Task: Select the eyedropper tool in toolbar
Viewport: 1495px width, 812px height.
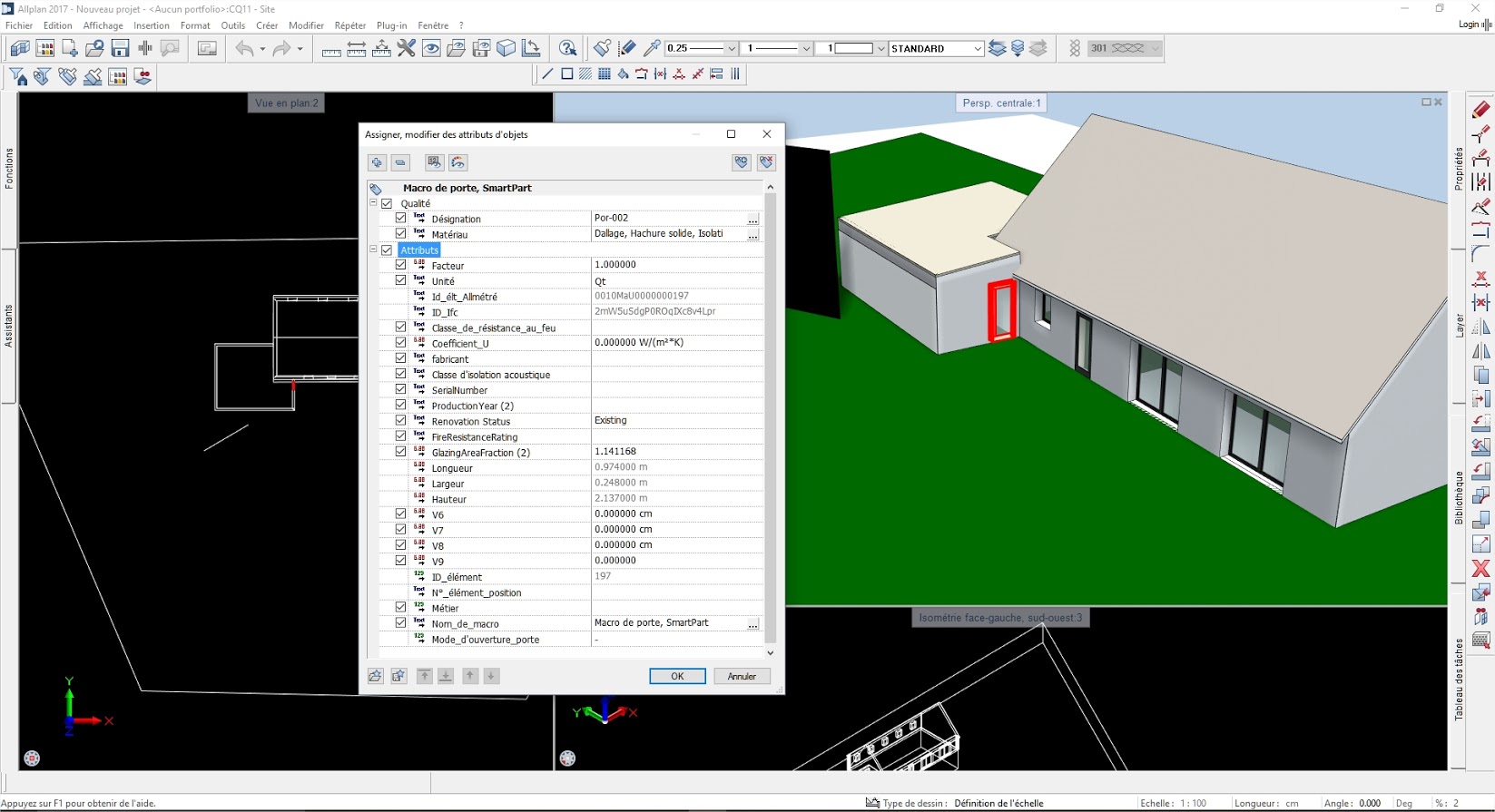Action: point(652,49)
